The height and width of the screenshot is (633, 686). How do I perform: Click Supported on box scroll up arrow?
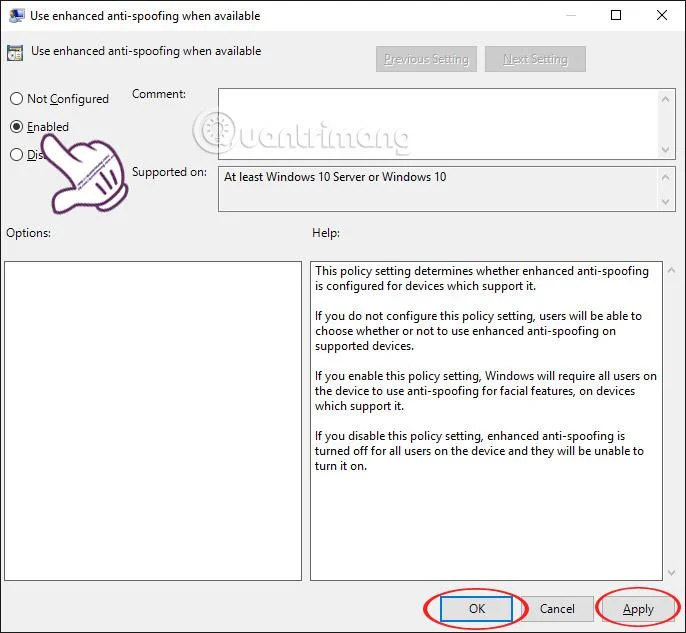[665, 177]
